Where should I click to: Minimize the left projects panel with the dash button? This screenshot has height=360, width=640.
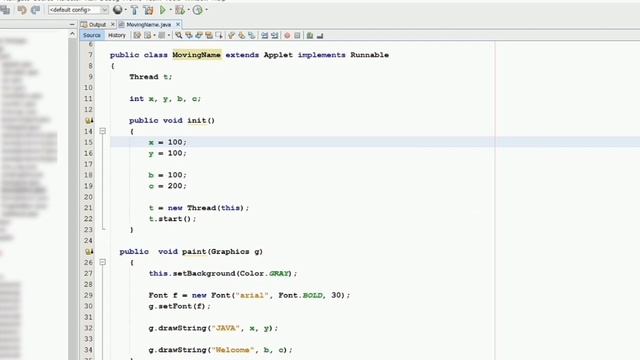(72, 24)
